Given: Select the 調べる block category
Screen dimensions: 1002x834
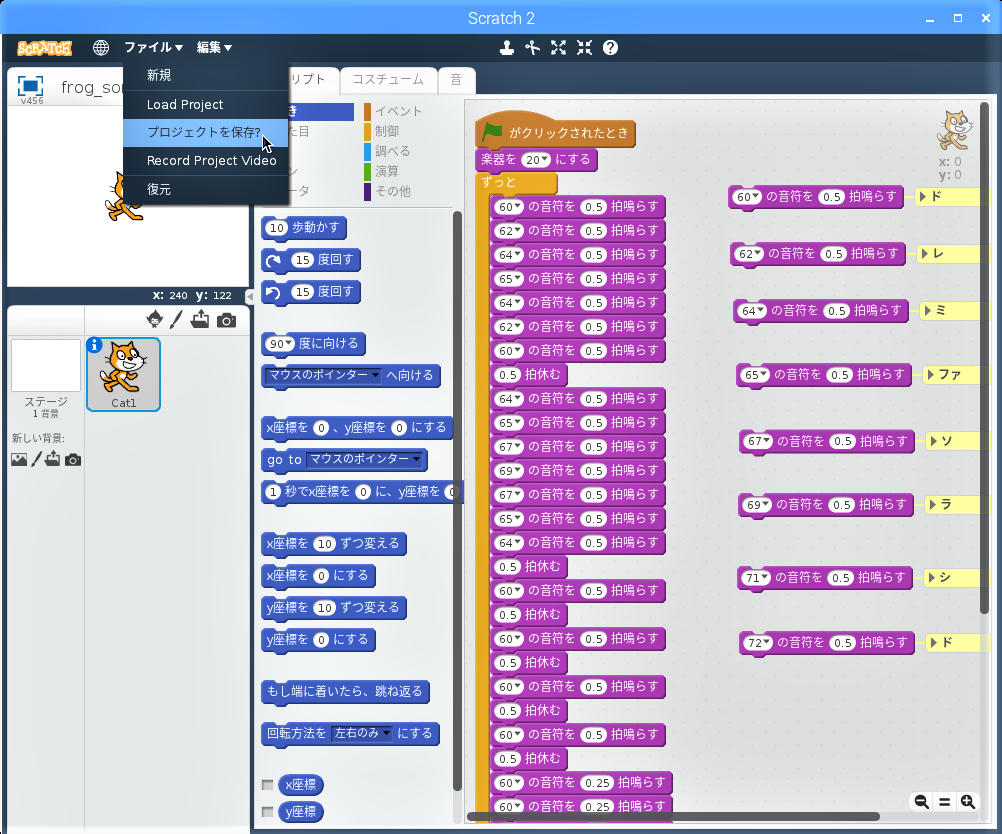Looking at the screenshot, I should coord(388,151).
